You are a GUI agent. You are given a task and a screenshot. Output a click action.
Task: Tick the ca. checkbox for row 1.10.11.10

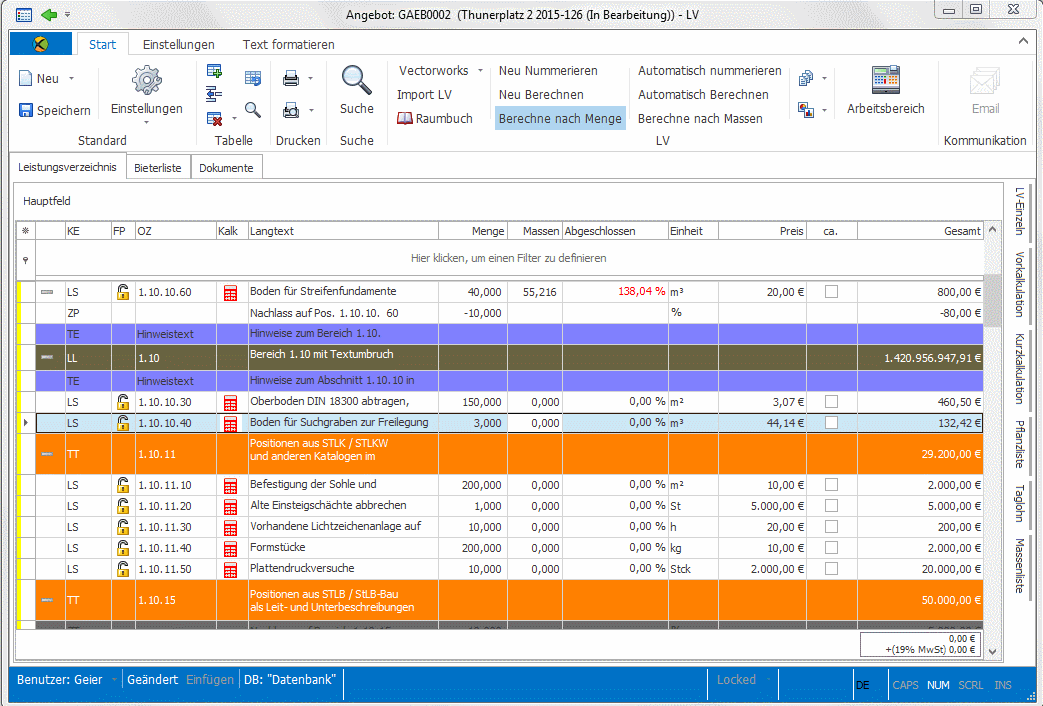coord(831,485)
